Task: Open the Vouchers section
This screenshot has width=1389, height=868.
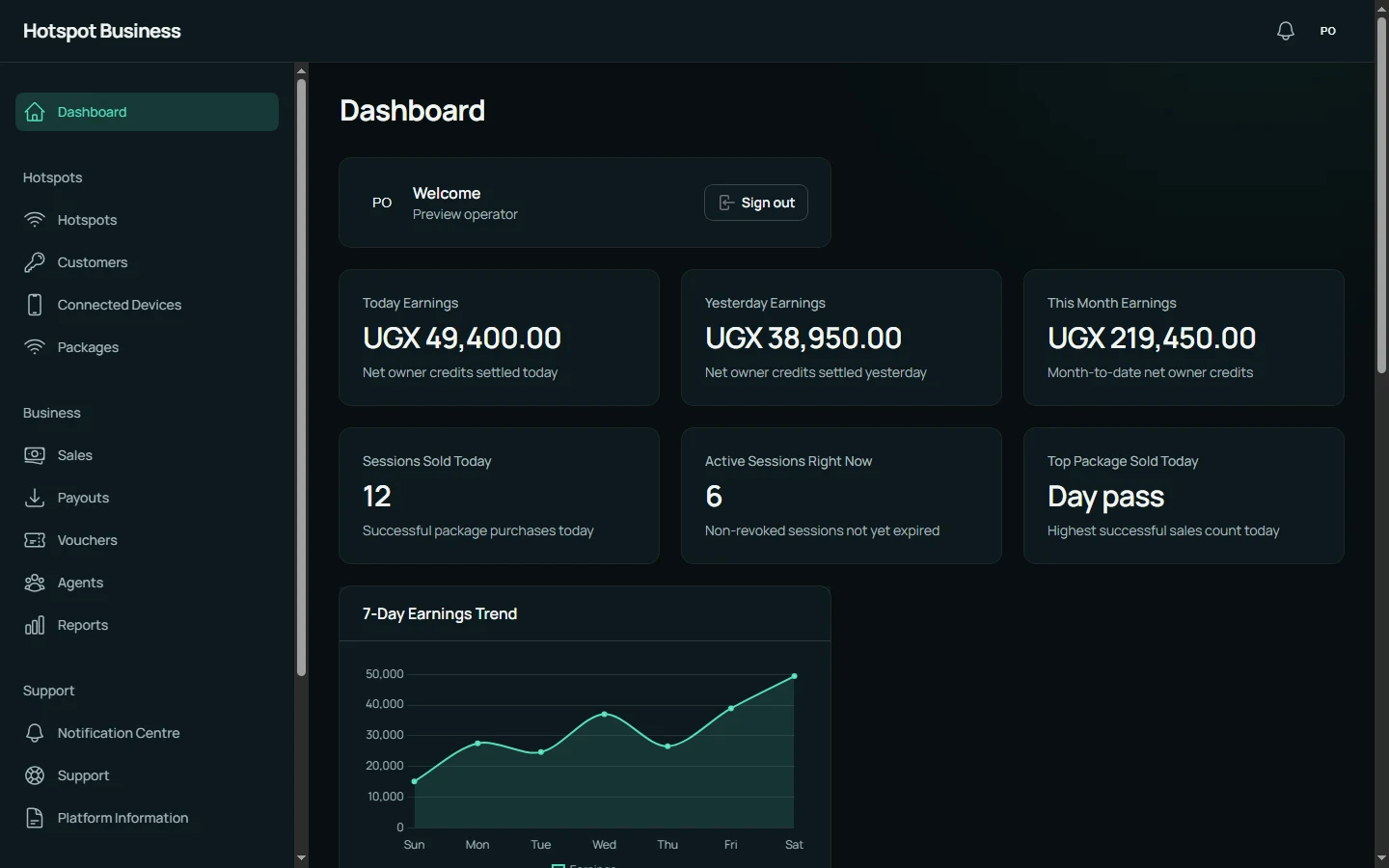Action: pos(147,540)
